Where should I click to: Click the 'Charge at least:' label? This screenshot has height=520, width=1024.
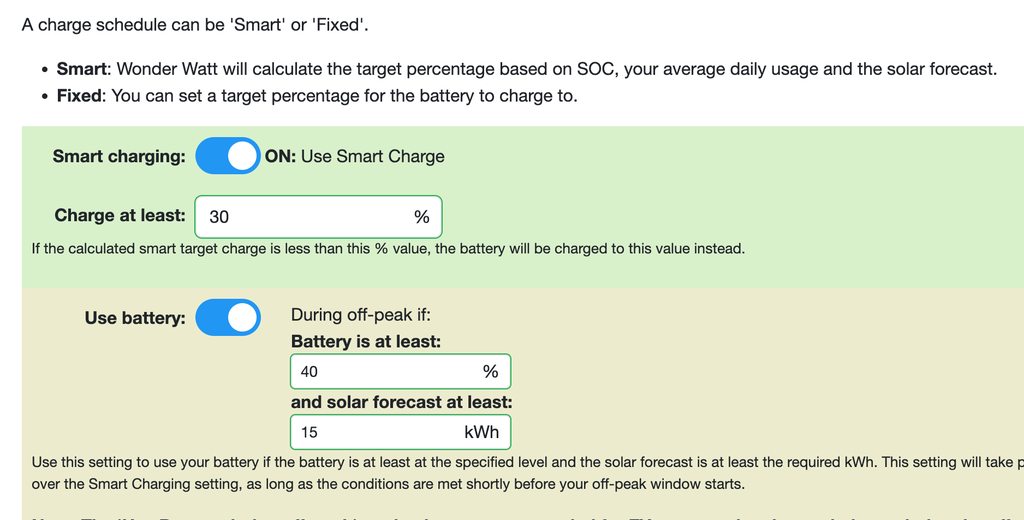click(120, 215)
